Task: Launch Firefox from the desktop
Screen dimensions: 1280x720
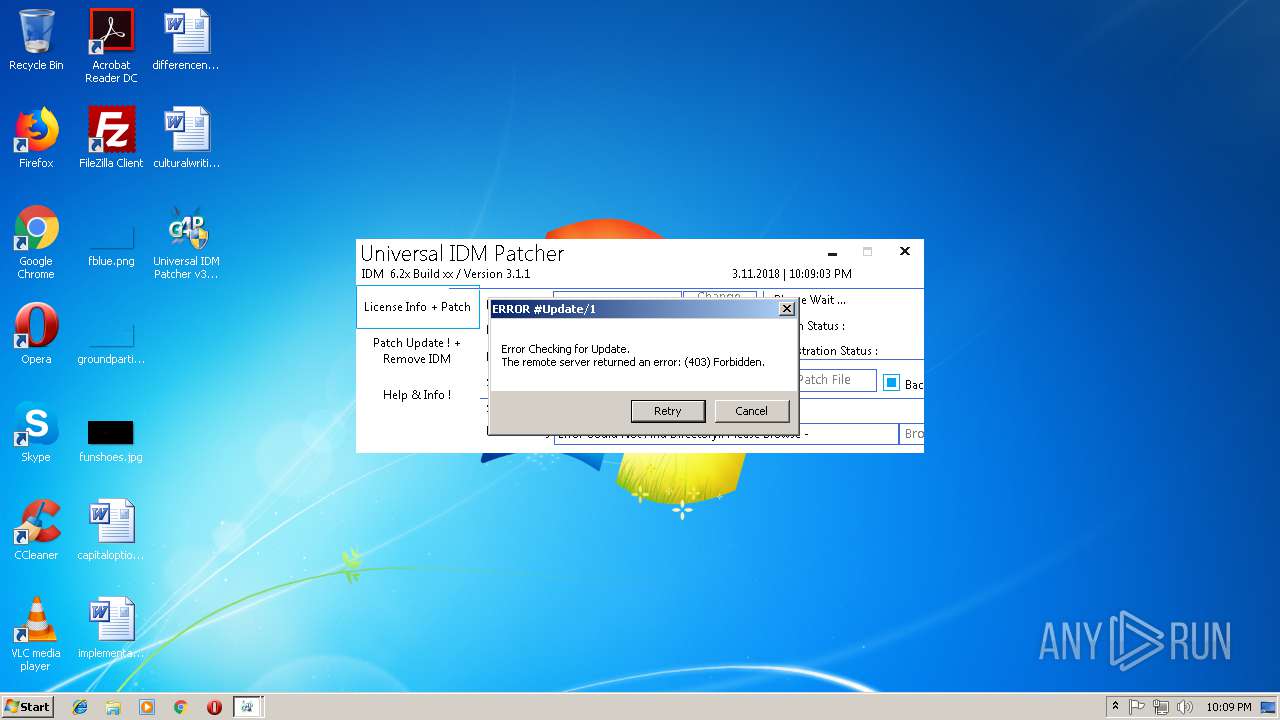Action: 36,139
